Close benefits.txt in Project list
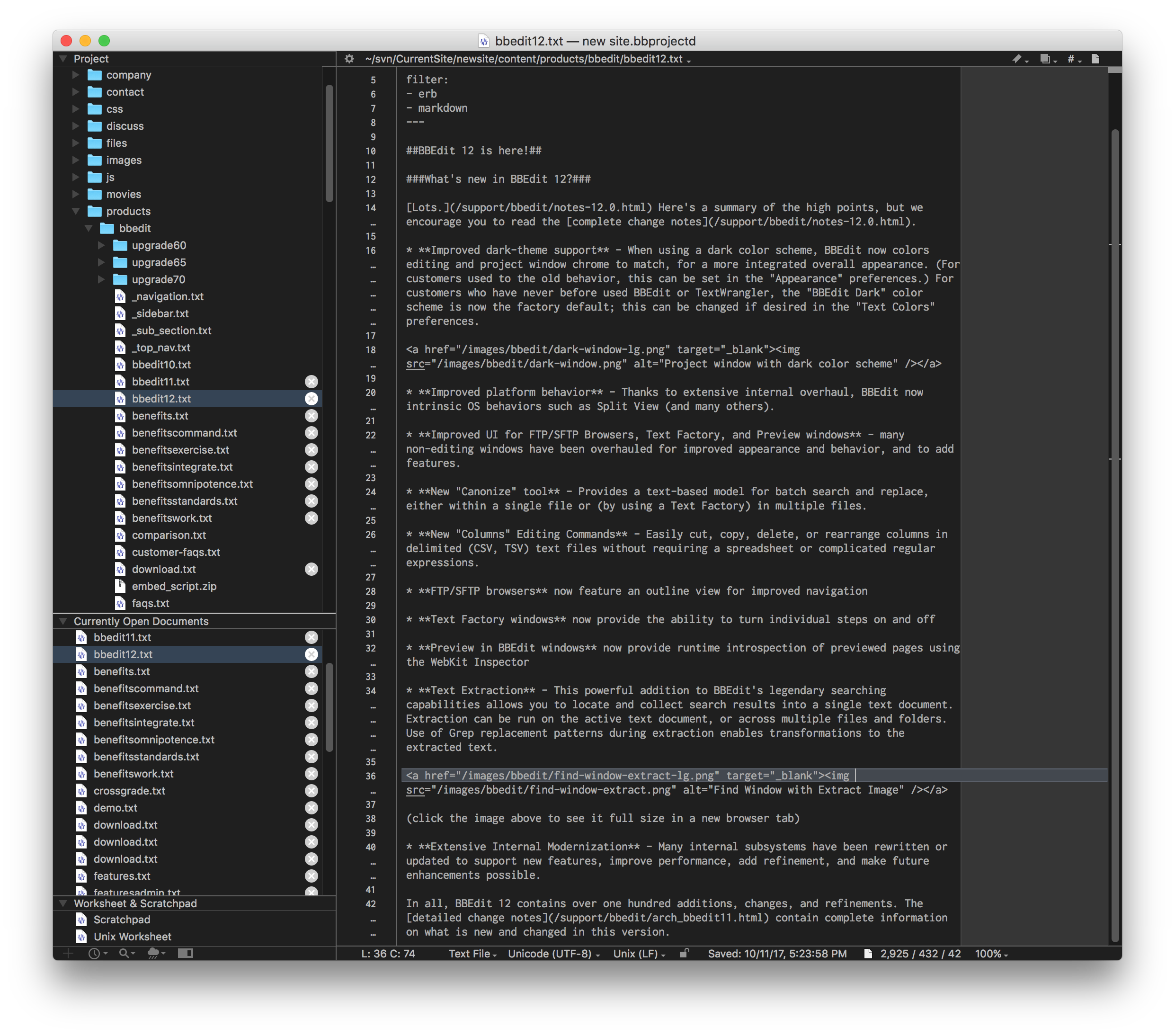 (311, 416)
